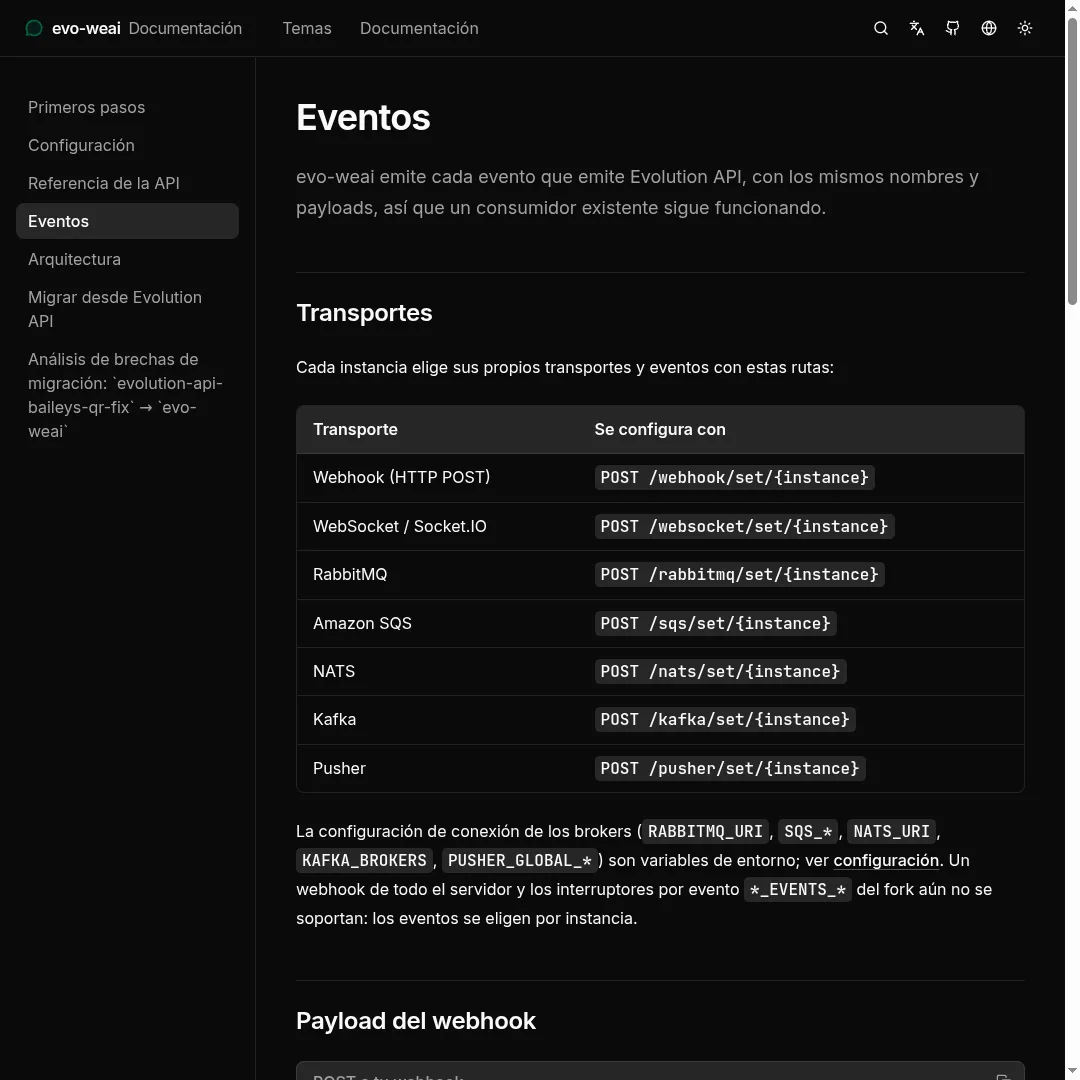
Task: Click the Amazon SQS table cell
Action: point(362,623)
